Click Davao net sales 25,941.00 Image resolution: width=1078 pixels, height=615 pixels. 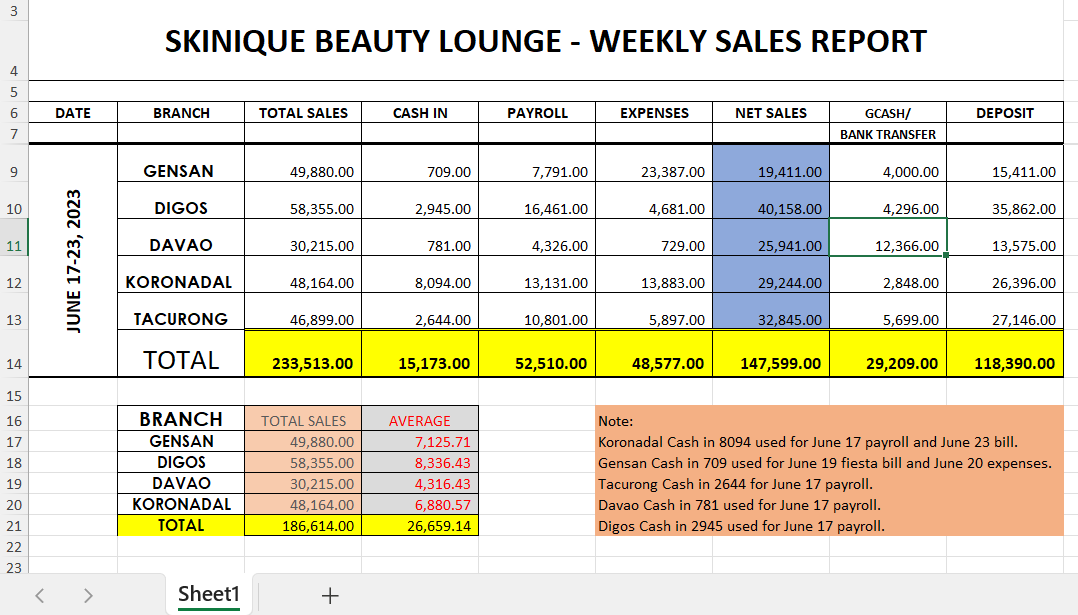(x=771, y=238)
